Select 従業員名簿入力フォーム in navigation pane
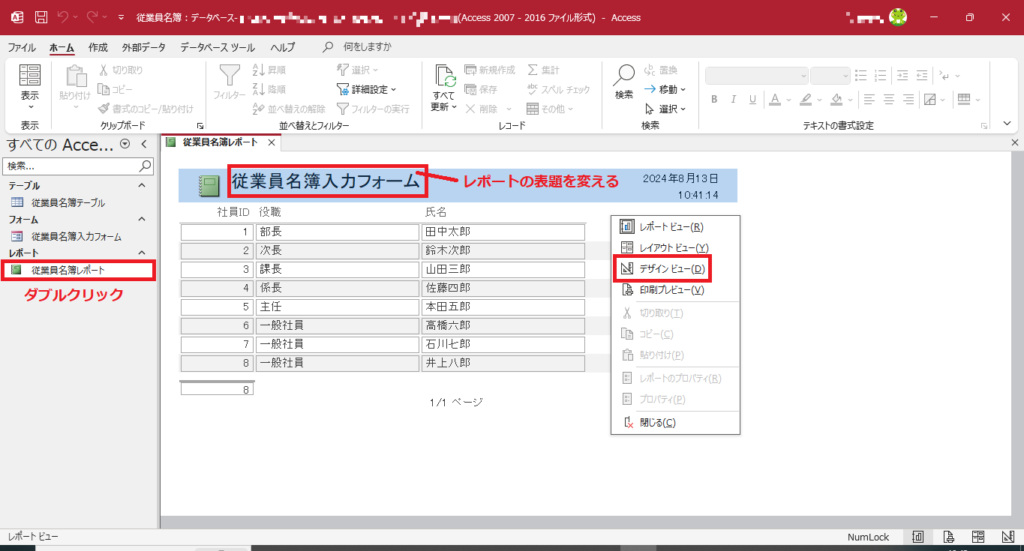The width and height of the screenshot is (1024, 551). [x=76, y=236]
